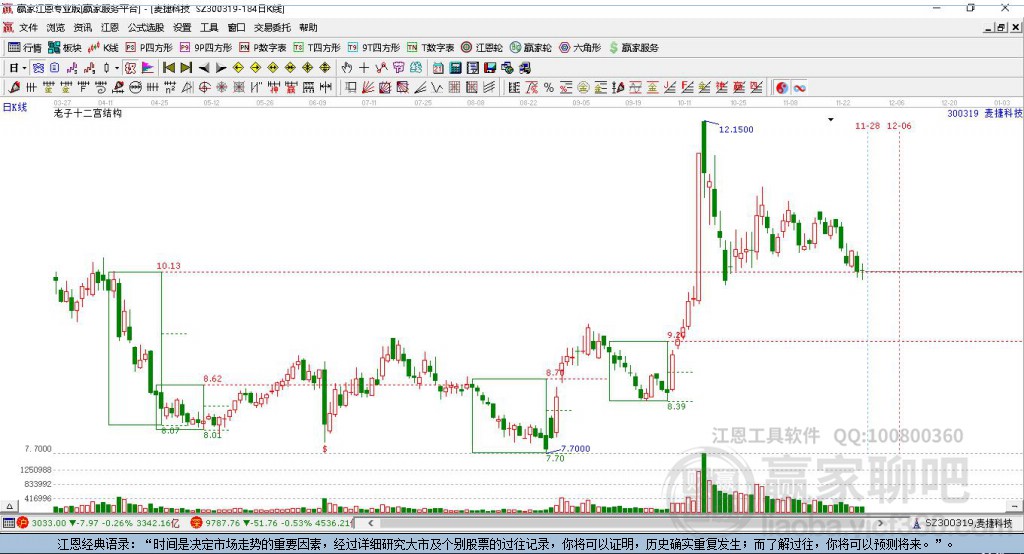Viewport: 1024px width, 554px height.
Task: Toggle the highlighted red pattern toolbar button
Action: (130, 68)
